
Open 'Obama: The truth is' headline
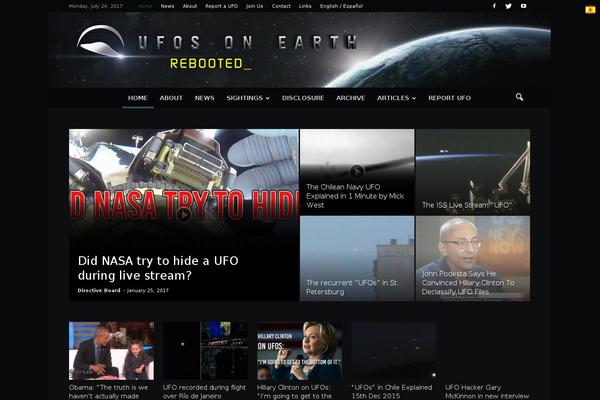coord(108,392)
